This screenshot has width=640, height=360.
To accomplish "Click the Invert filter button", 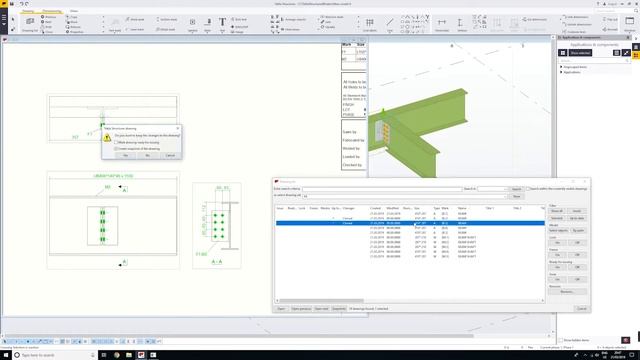I will point(577,211).
